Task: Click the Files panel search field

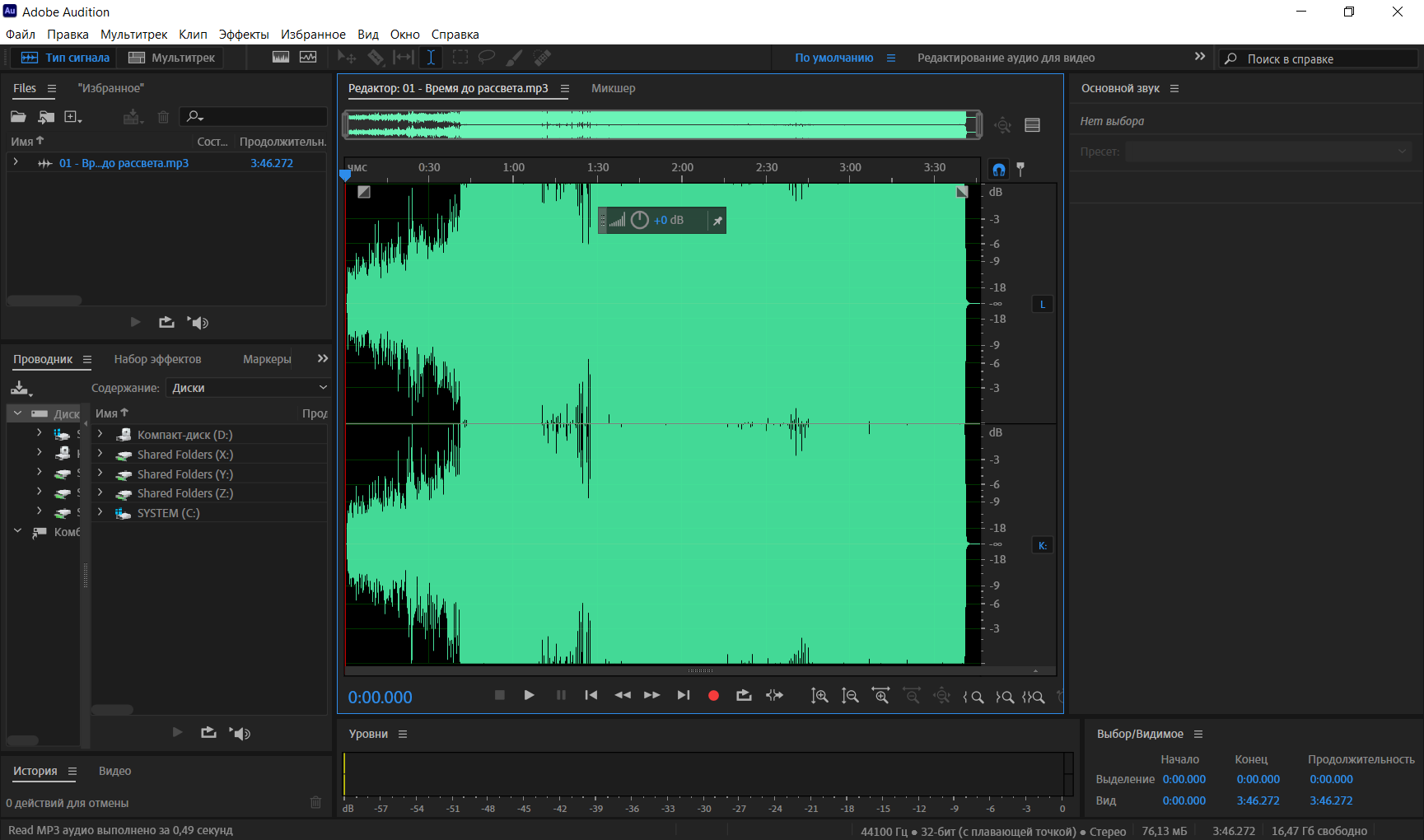Action: pyautogui.click(x=254, y=117)
